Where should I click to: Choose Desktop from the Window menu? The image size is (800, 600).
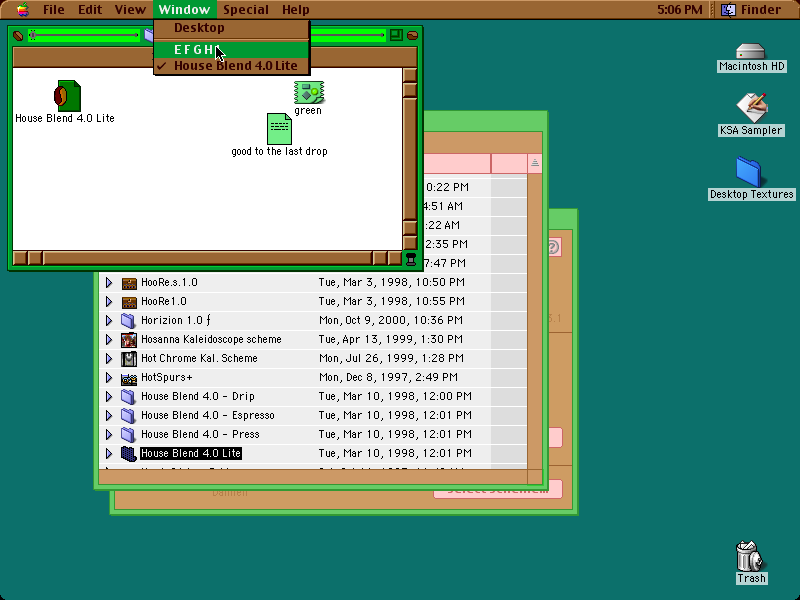tap(232, 28)
